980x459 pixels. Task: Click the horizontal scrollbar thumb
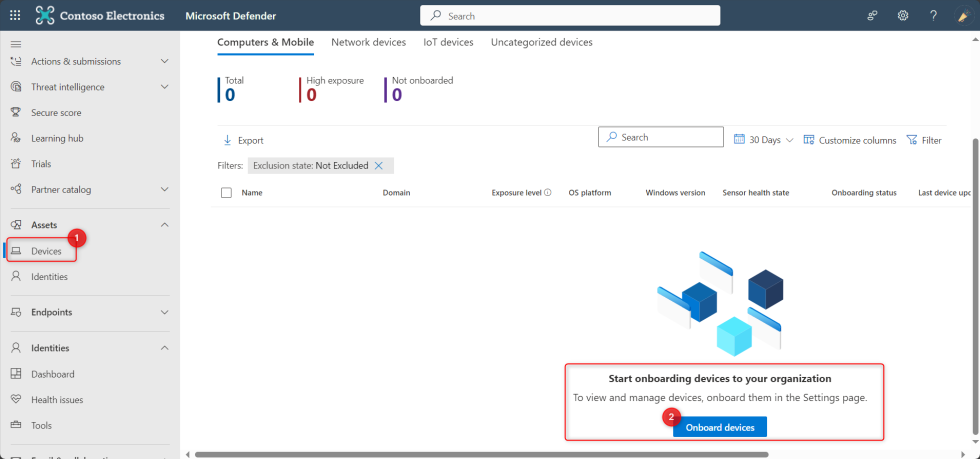pyautogui.click(x=481, y=455)
